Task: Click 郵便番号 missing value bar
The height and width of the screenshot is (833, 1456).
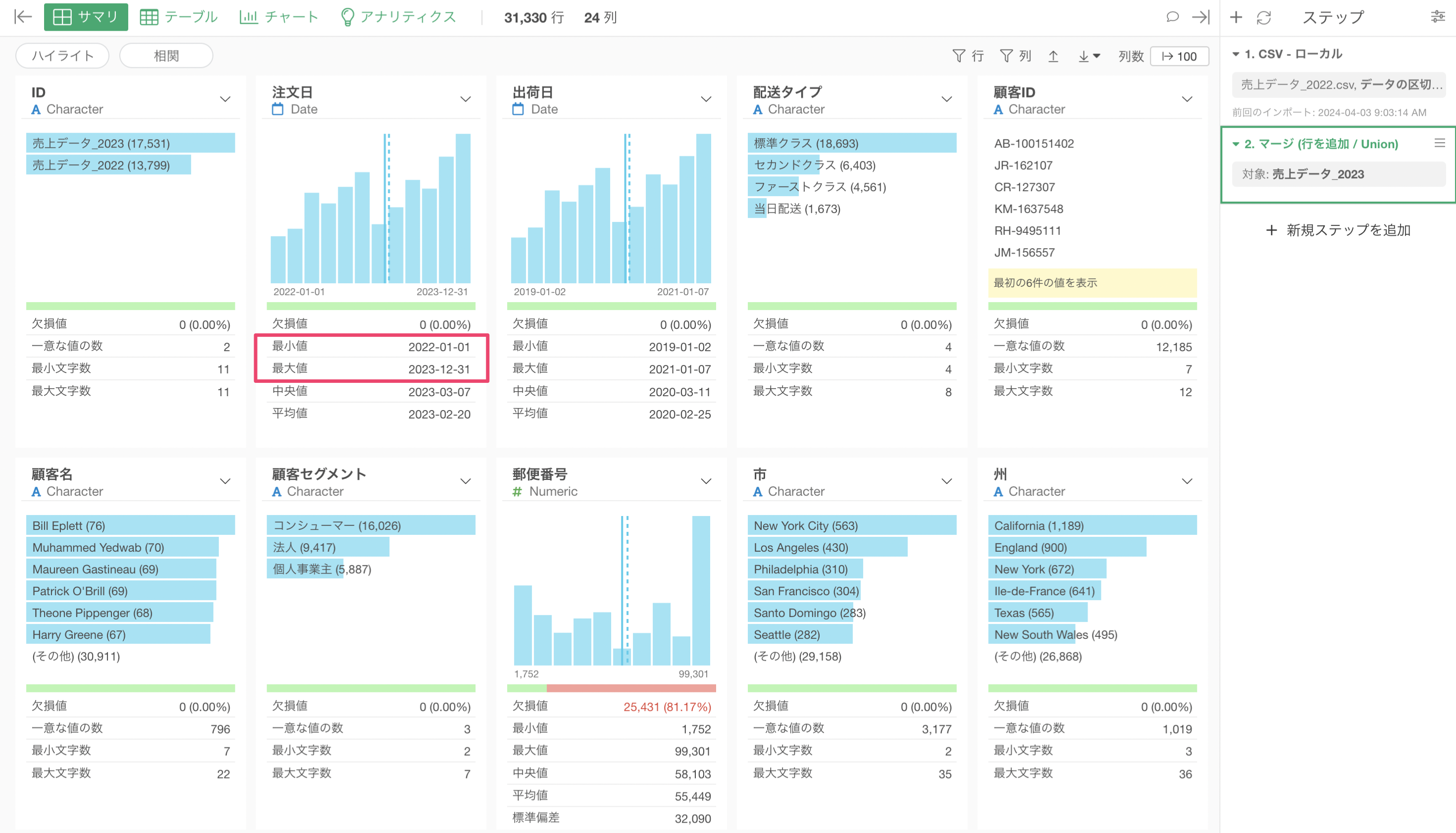Action: (631, 688)
